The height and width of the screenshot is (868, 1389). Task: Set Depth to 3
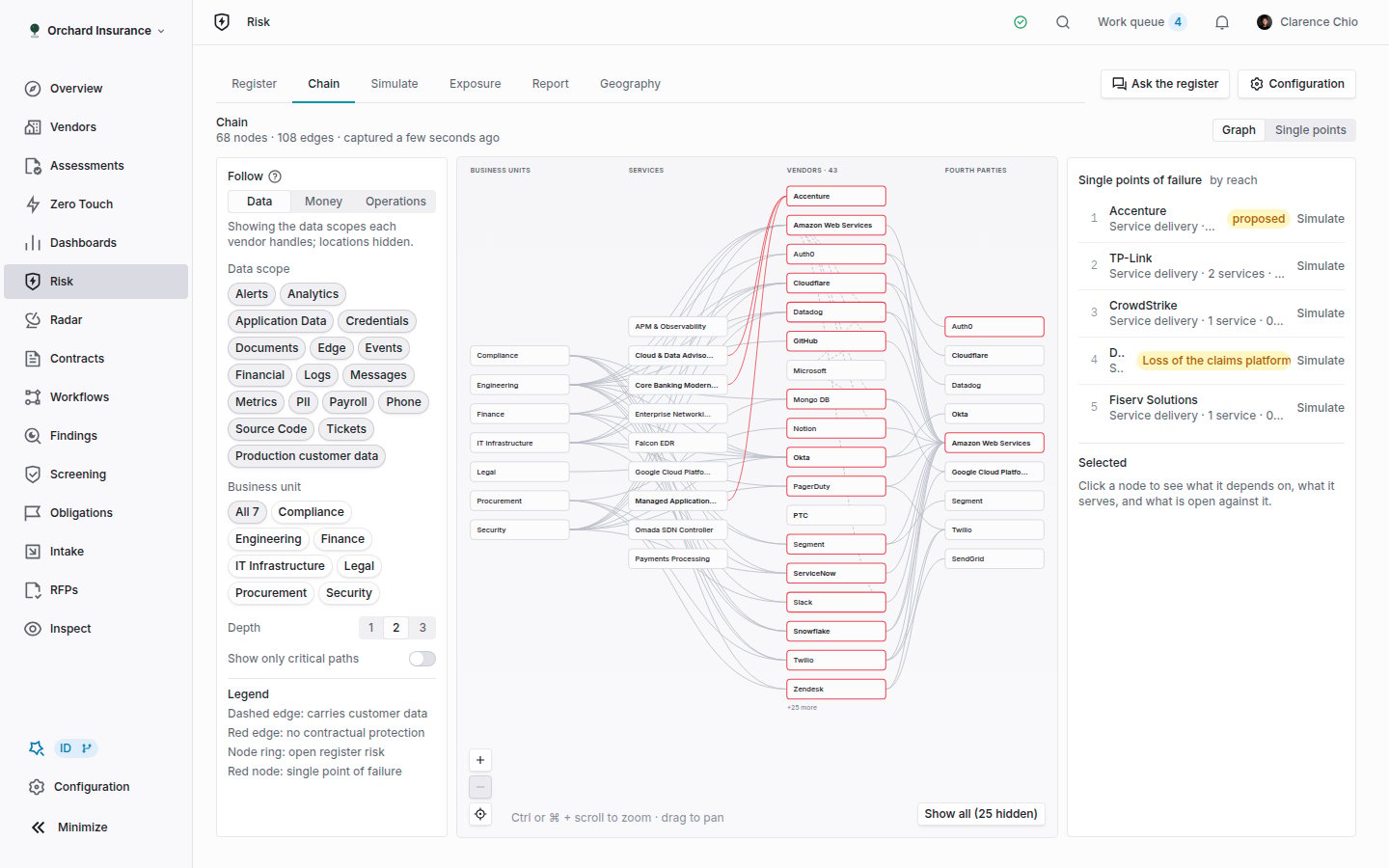(x=422, y=628)
